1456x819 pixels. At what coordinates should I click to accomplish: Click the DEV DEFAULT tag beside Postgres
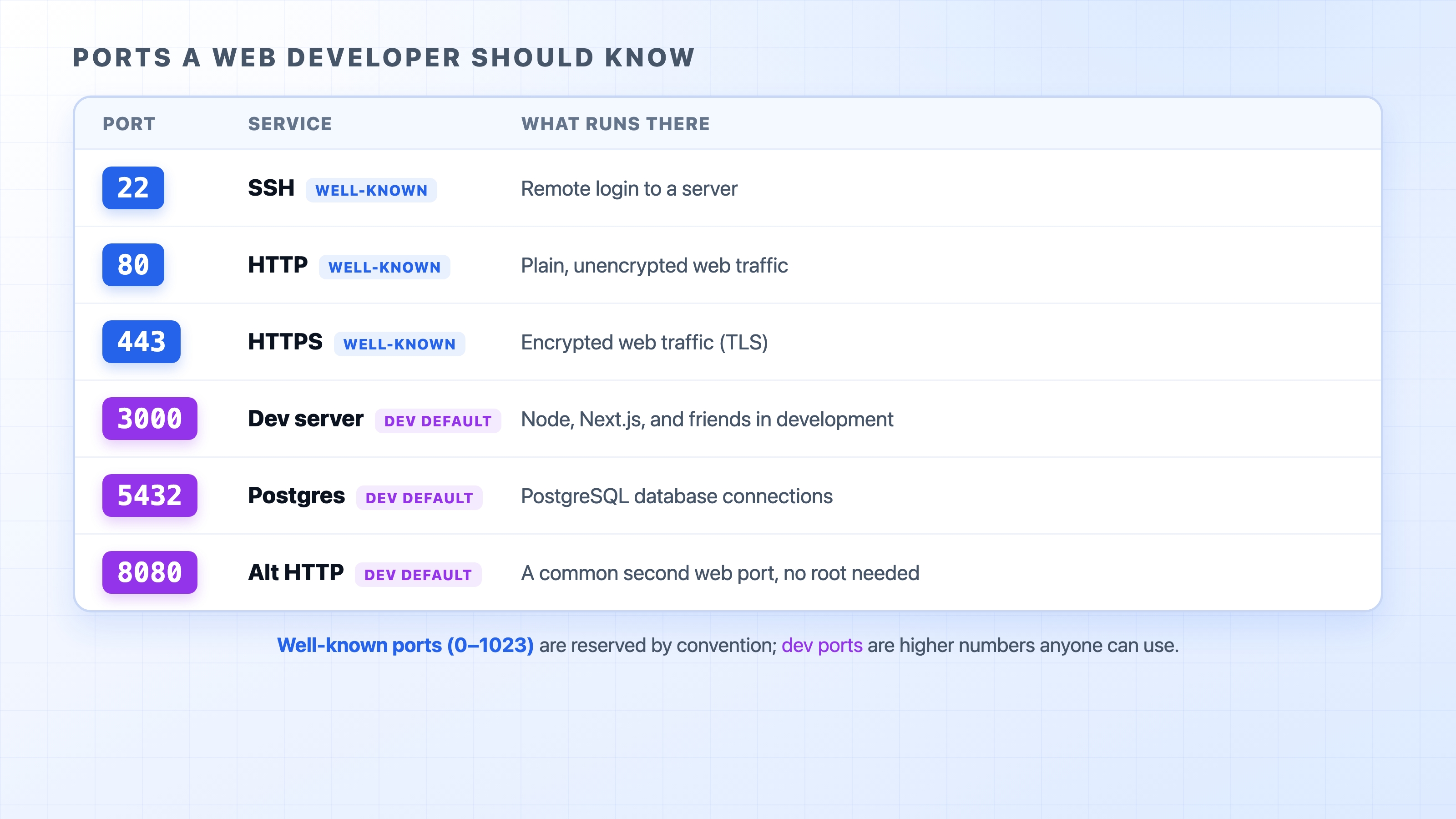tap(420, 498)
